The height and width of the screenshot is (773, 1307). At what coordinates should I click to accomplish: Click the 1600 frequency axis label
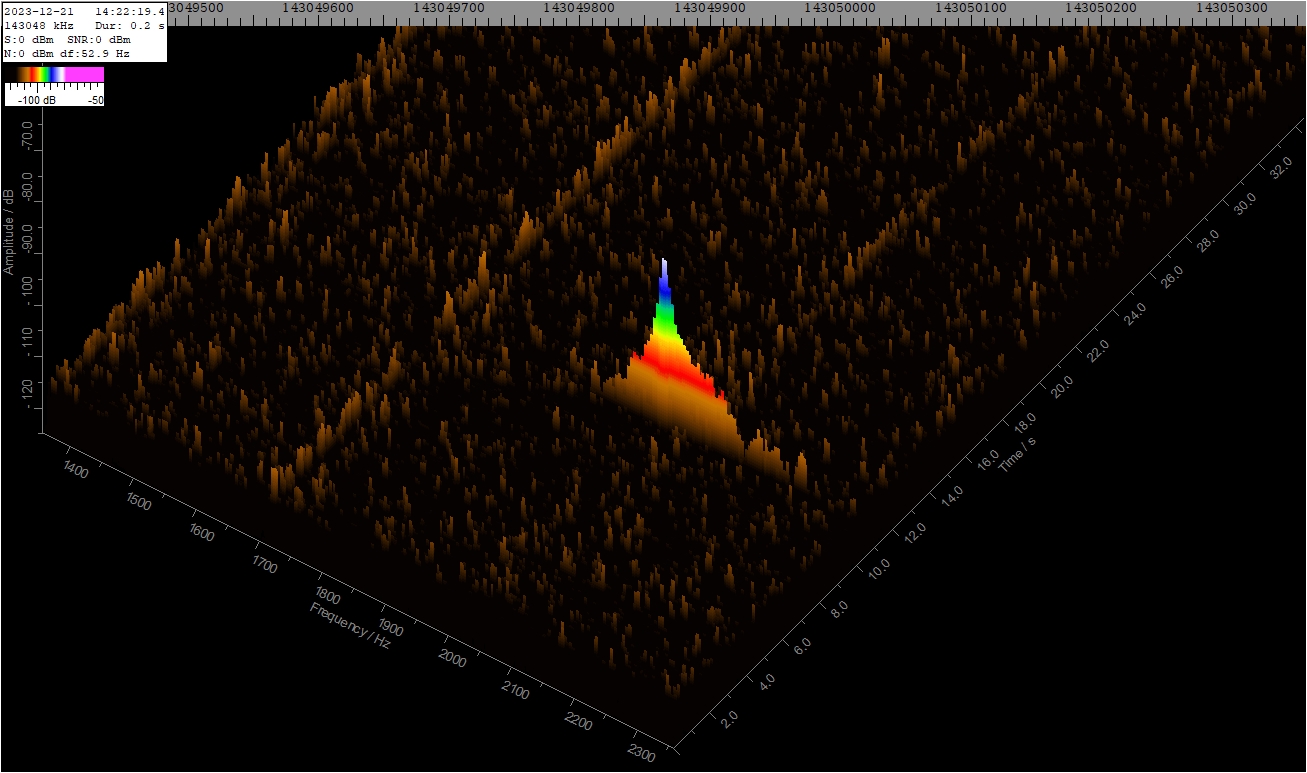202,533
